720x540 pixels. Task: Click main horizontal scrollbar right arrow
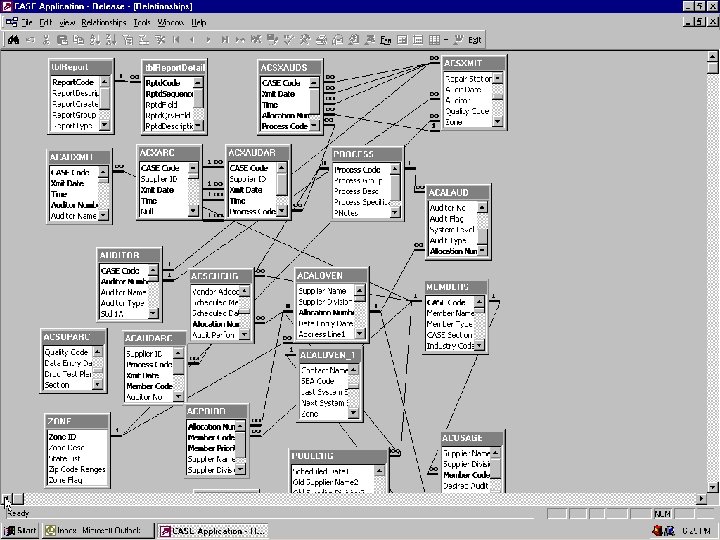tap(701, 499)
